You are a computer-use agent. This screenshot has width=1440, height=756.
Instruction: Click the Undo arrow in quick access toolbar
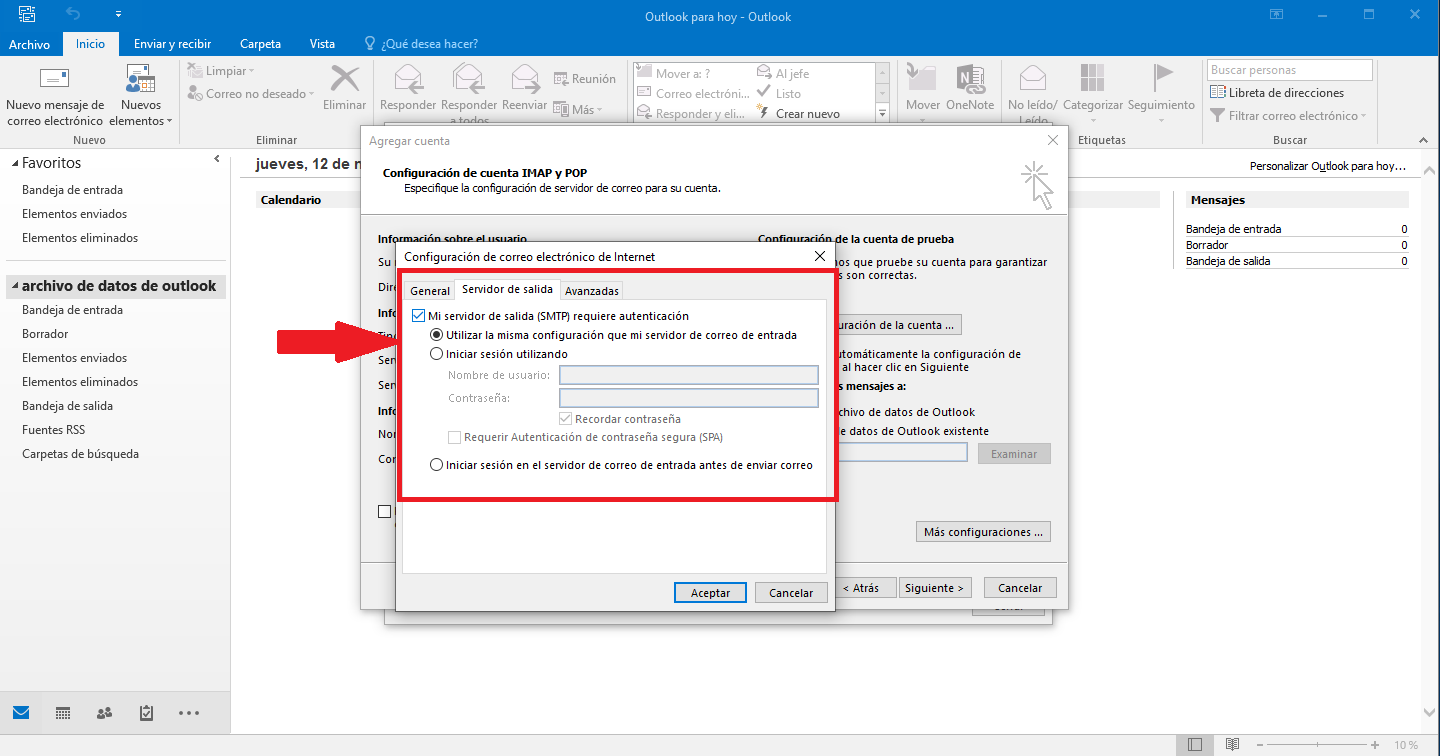click(72, 14)
